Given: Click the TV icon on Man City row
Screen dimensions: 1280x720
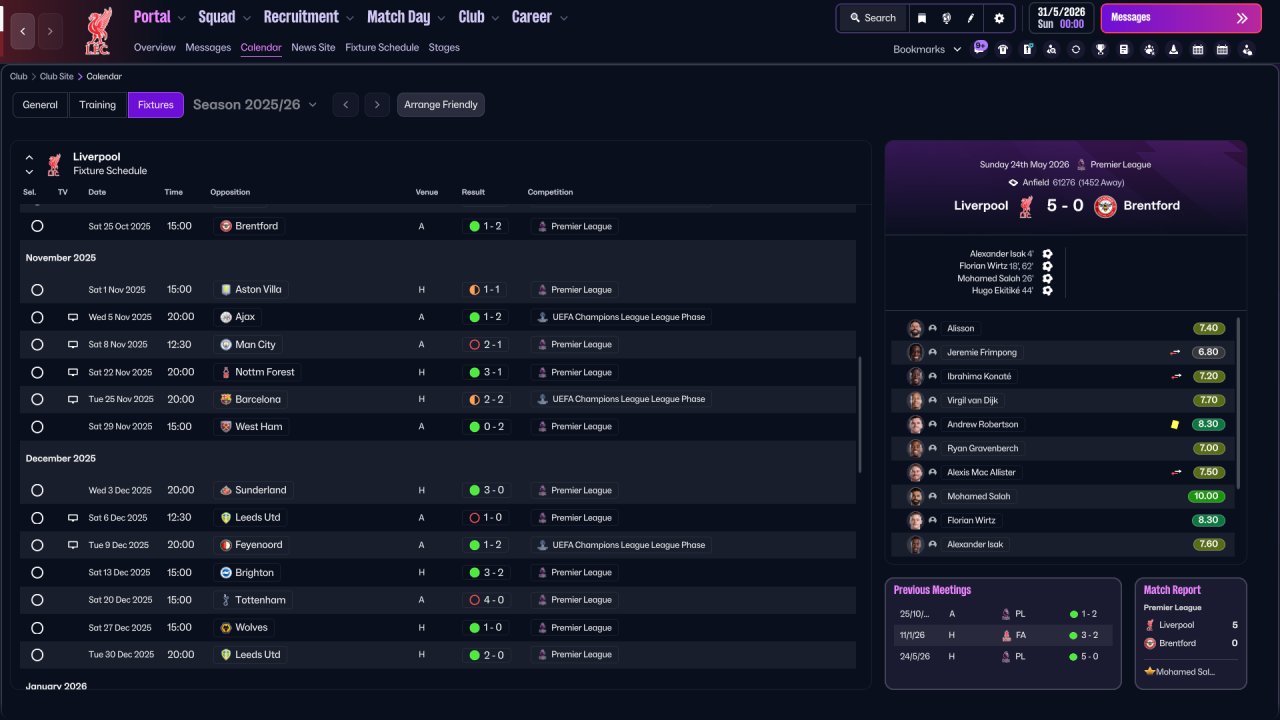Looking at the screenshot, I should point(73,345).
